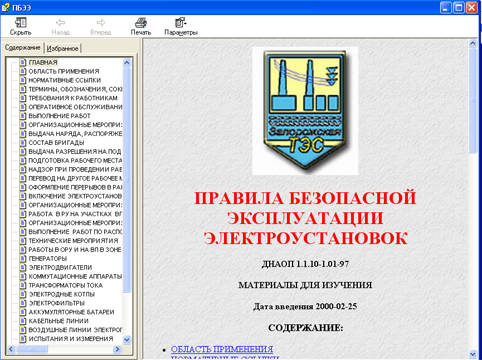
Task: Click the Вперед (Forward) arrow icon
Action: pyautogui.click(x=101, y=23)
